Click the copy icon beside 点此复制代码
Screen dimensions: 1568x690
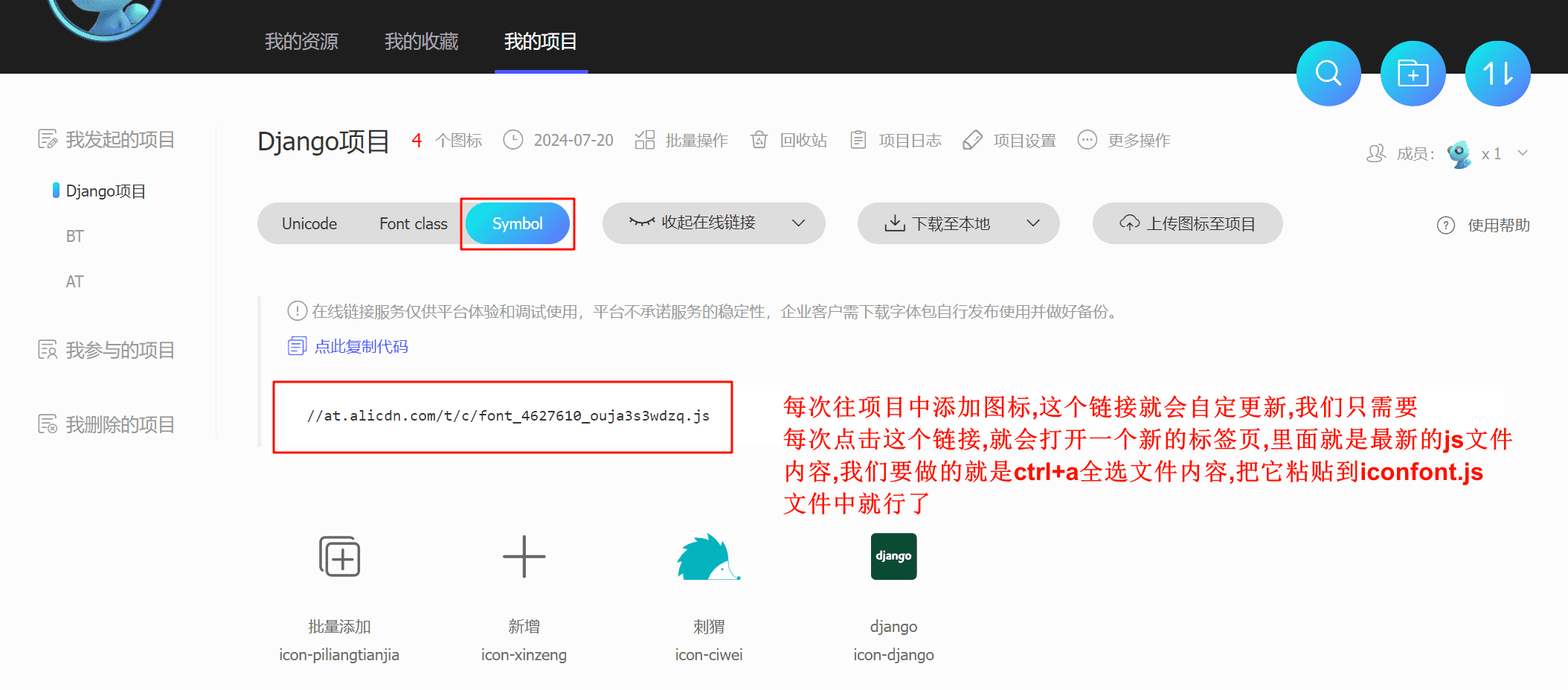pos(297,346)
